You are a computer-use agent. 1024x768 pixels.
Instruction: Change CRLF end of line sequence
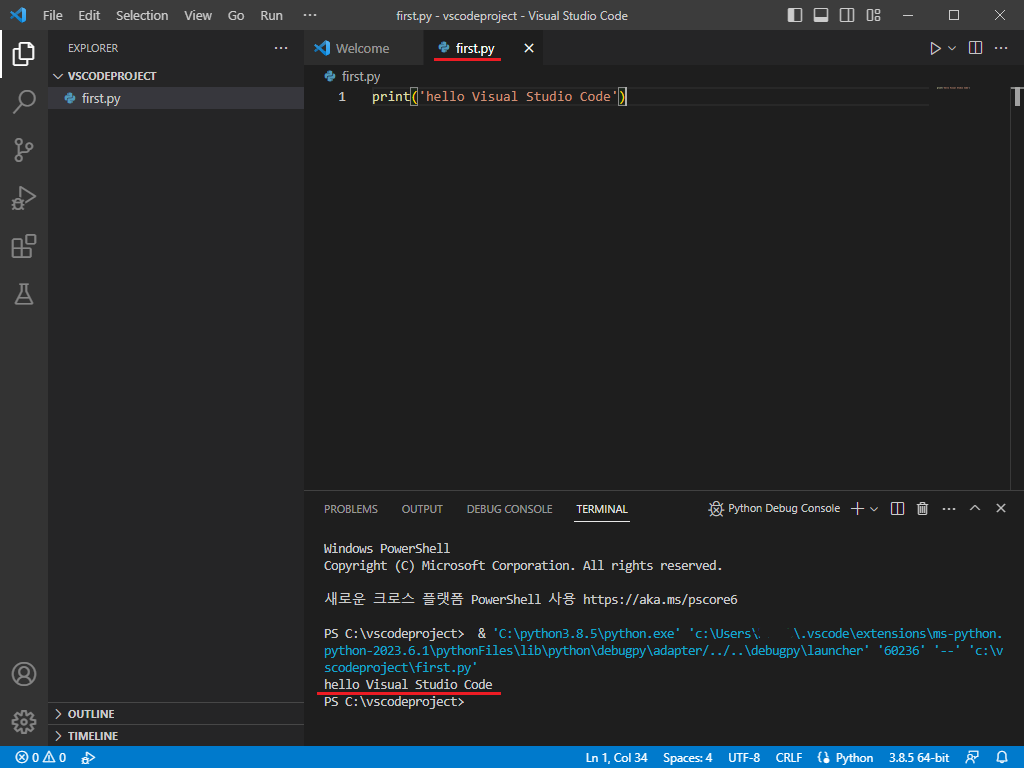tap(788, 758)
